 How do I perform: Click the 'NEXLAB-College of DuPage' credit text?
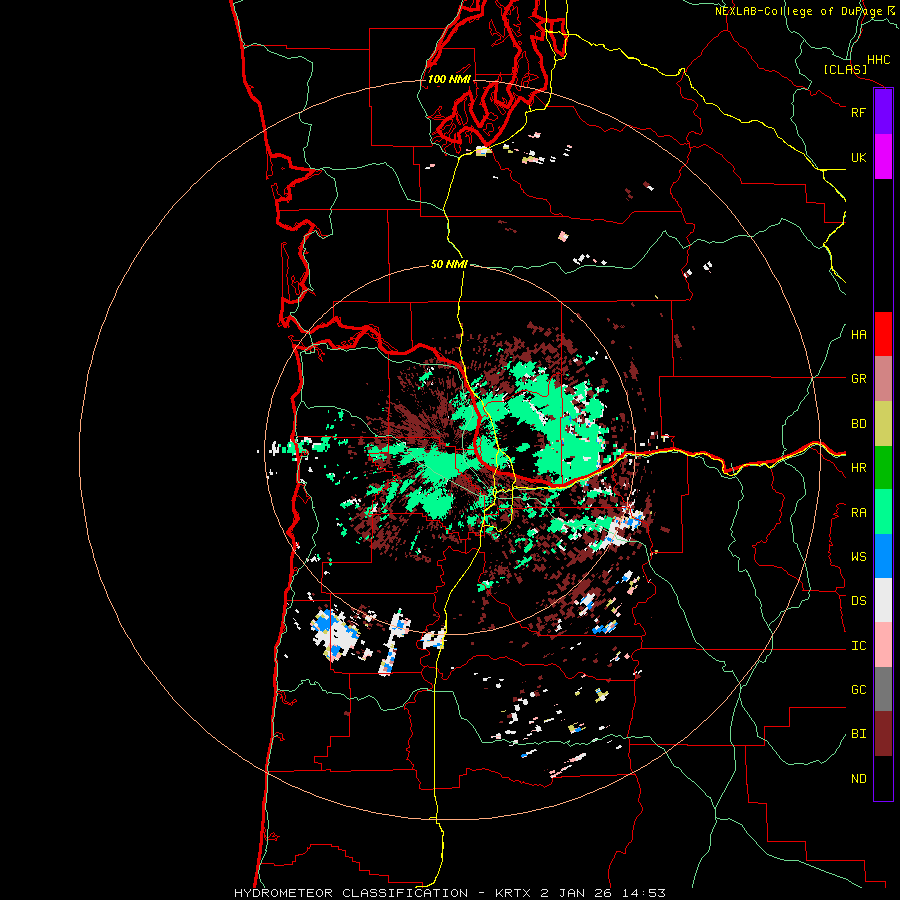(x=798, y=11)
